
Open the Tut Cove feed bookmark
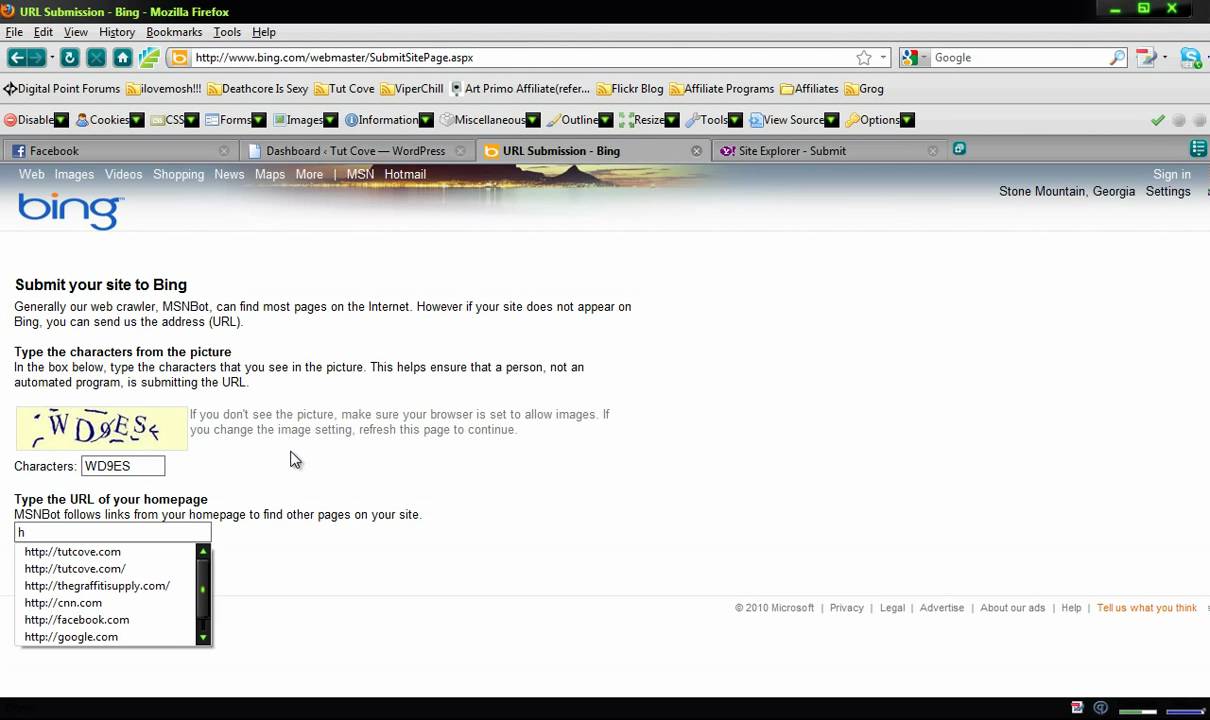click(x=344, y=89)
